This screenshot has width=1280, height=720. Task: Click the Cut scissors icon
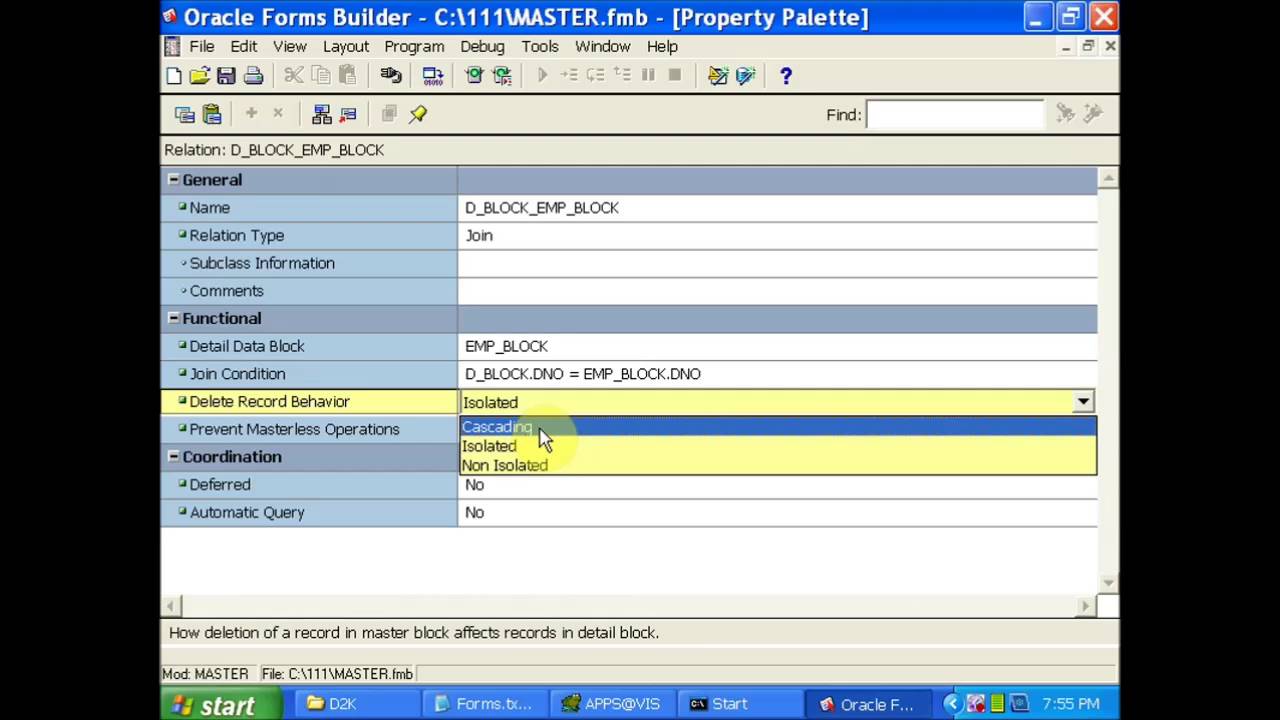pyautogui.click(x=293, y=76)
